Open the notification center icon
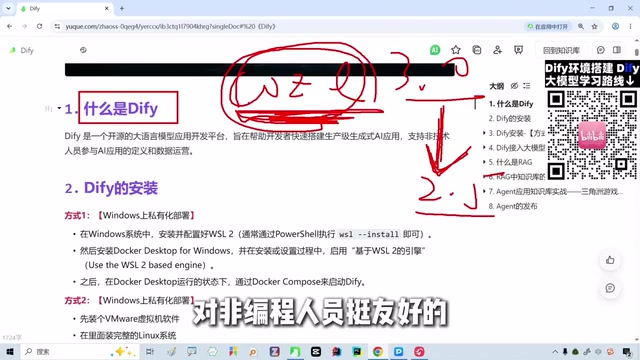This screenshot has width=640, height=360. [627, 351]
